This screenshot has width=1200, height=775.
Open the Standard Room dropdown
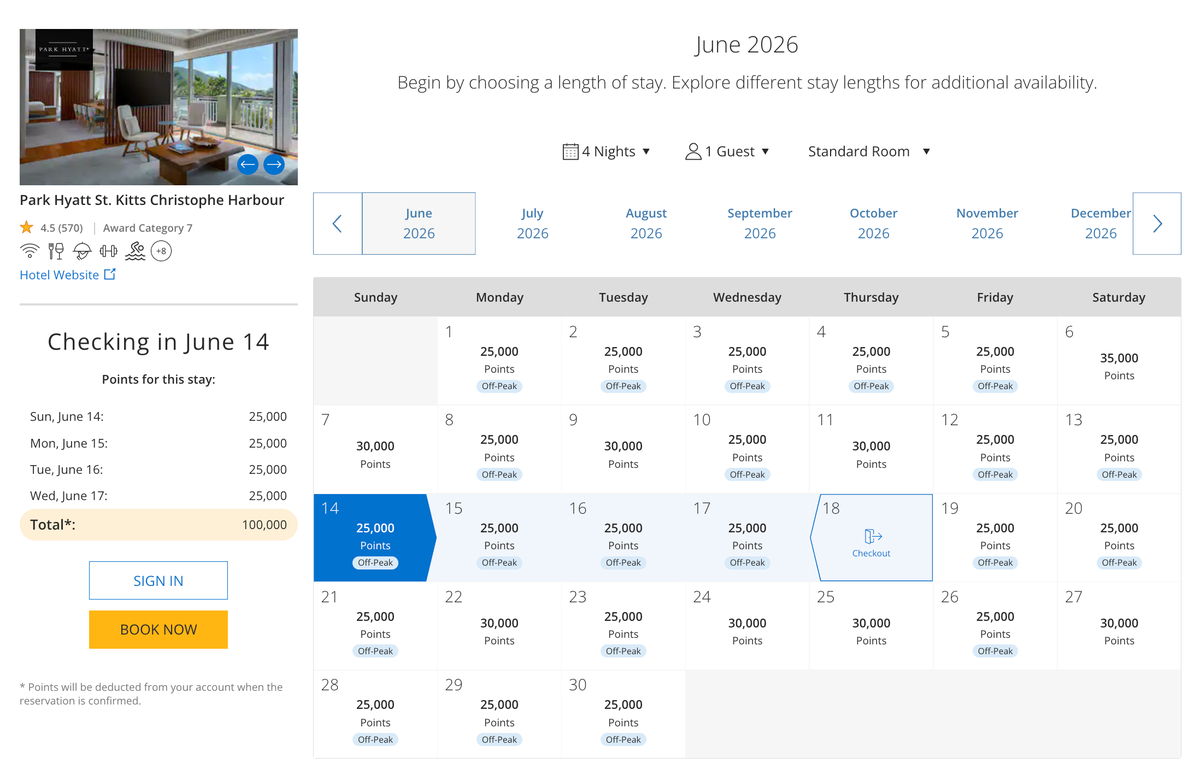(869, 151)
